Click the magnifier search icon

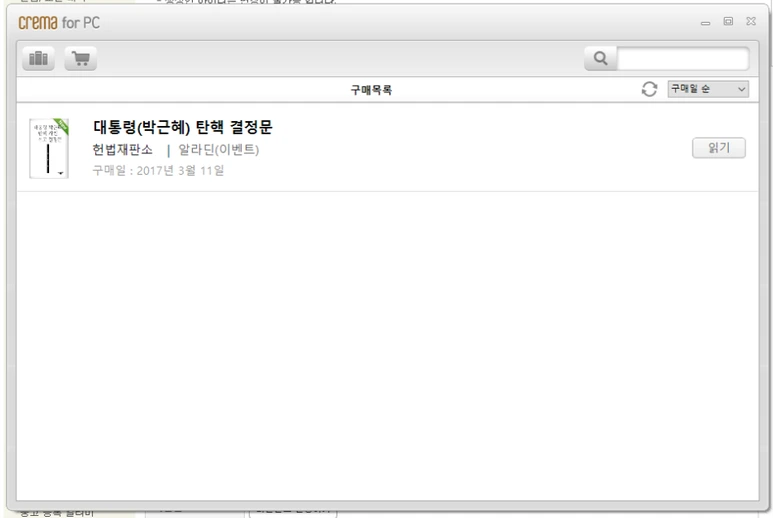pyautogui.click(x=600, y=58)
